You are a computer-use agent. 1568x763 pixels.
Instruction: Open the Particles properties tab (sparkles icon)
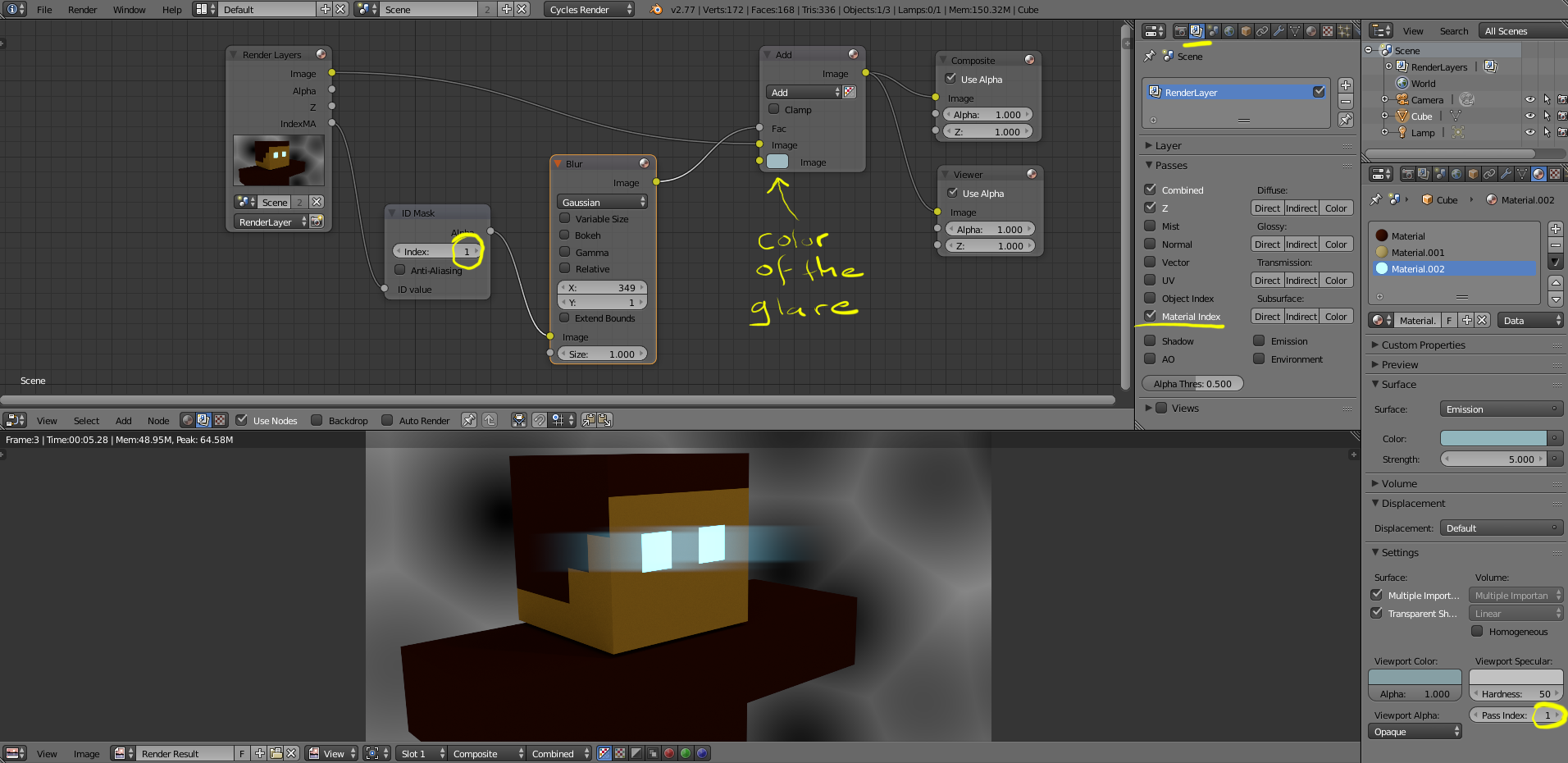[x=1344, y=31]
